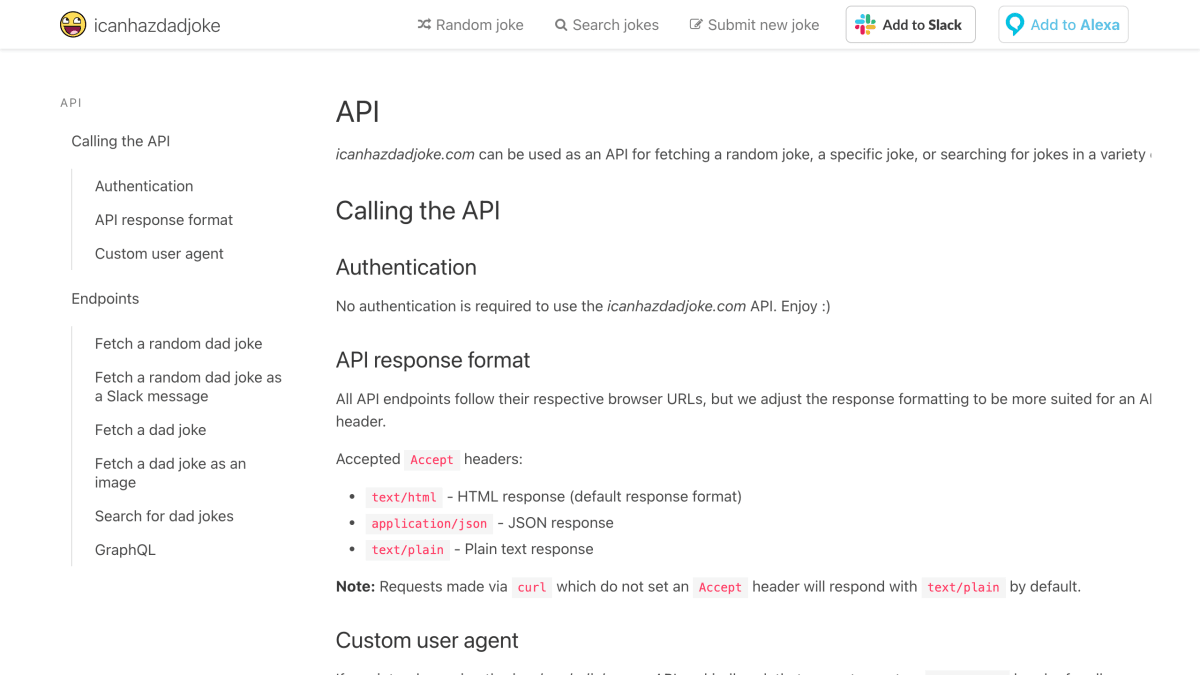Image resolution: width=1200 pixels, height=675 pixels.
Task: Click the curl code tag in the note
Action: click(x=532, y=587)
